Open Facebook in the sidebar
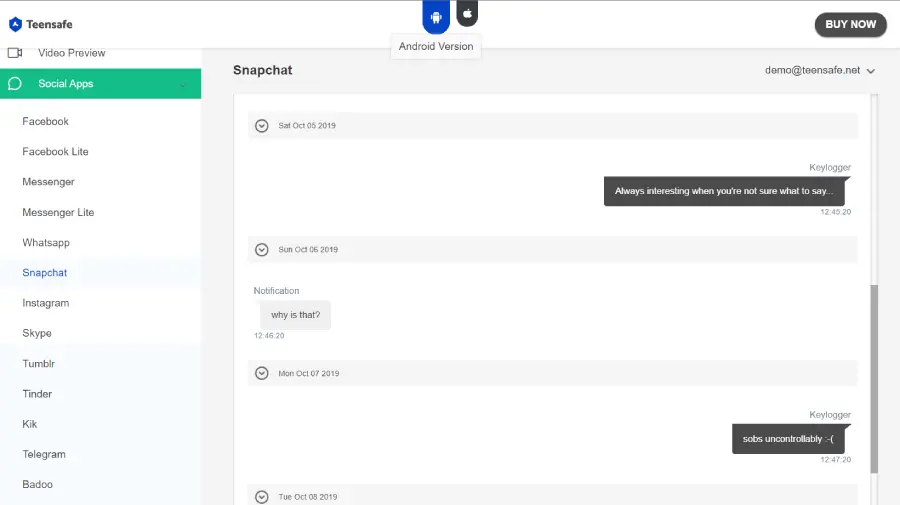900x505 pixels. click(x=45, y=121)
